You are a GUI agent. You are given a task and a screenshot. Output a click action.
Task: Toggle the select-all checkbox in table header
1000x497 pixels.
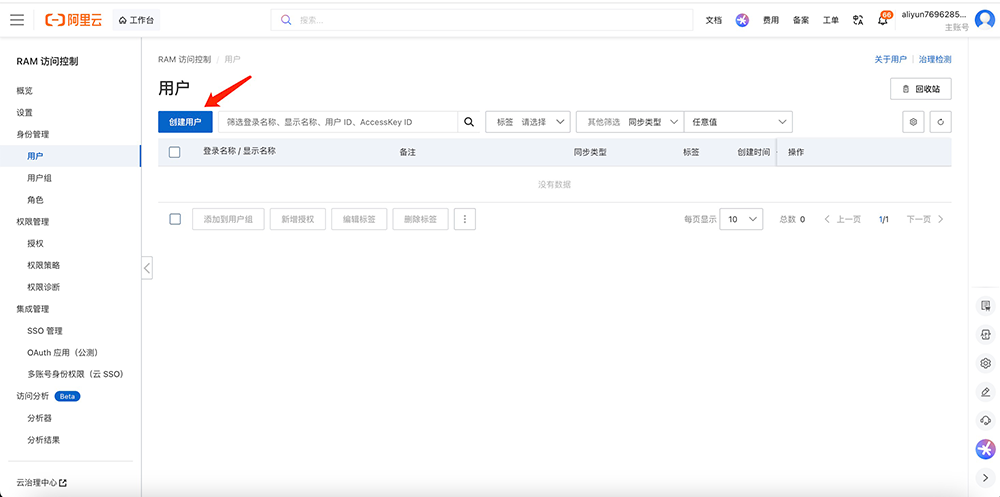pos(175,152)
